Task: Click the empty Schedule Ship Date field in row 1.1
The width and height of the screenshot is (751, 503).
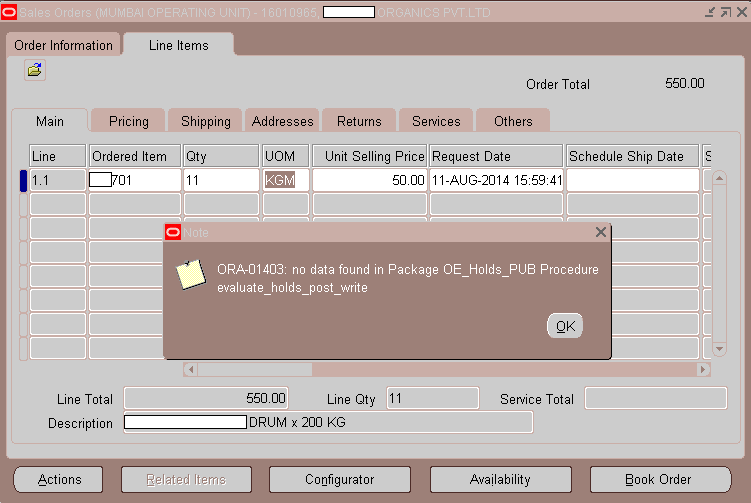Action: pos(633,180)
